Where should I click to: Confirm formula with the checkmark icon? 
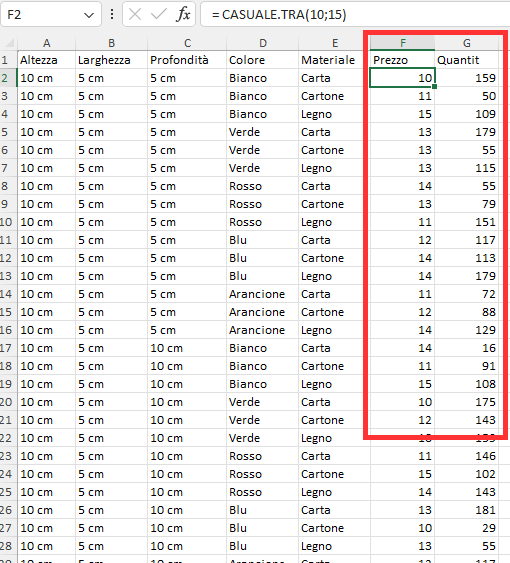pos(158,14)
